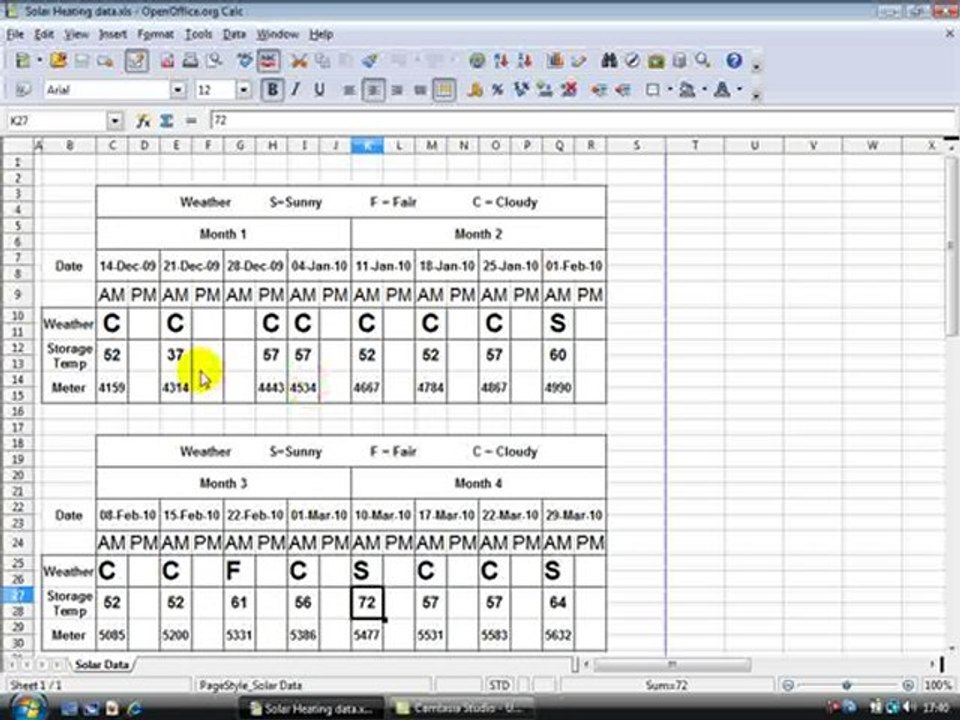Viewport: 960px width, 720px height.
Task: Cut the selected cell
Action: pos(299,60)
